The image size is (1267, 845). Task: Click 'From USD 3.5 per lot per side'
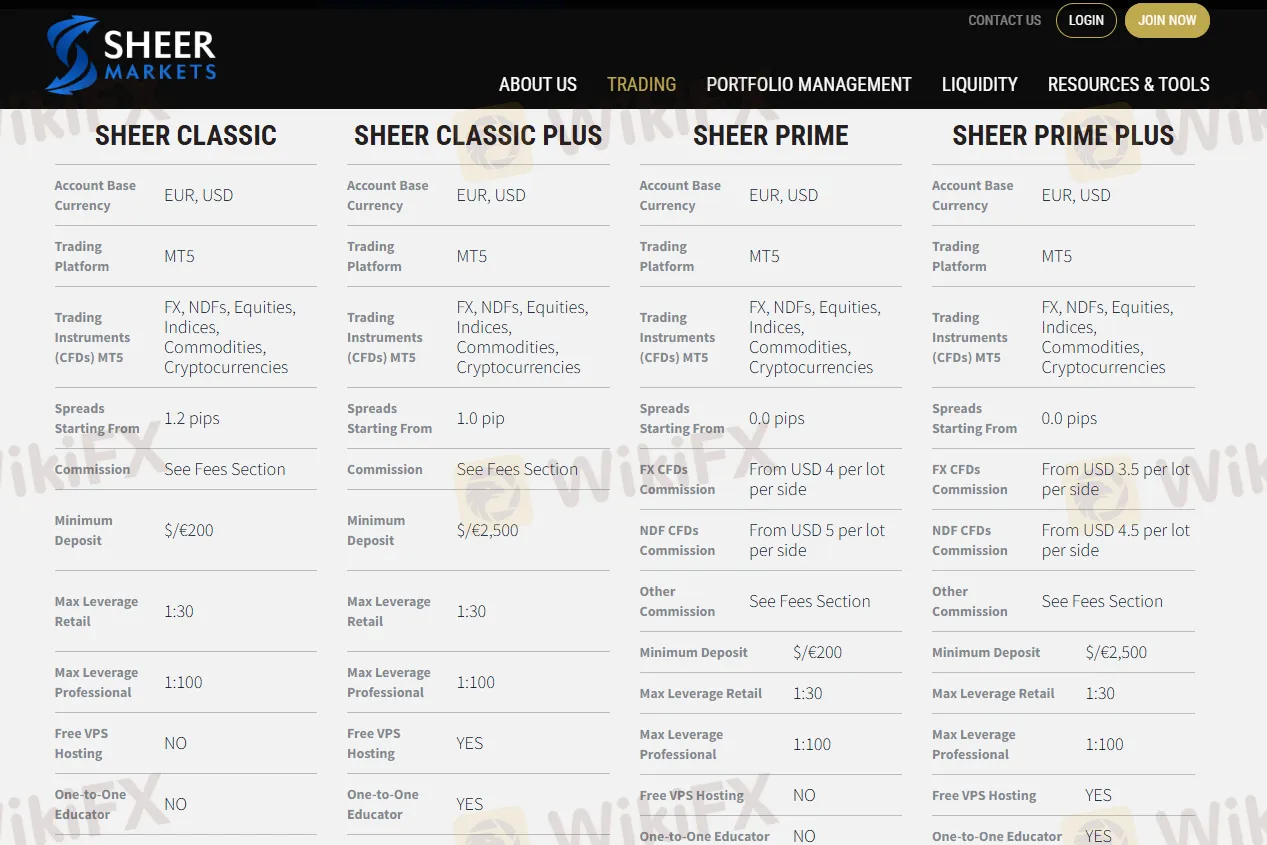1116,479
